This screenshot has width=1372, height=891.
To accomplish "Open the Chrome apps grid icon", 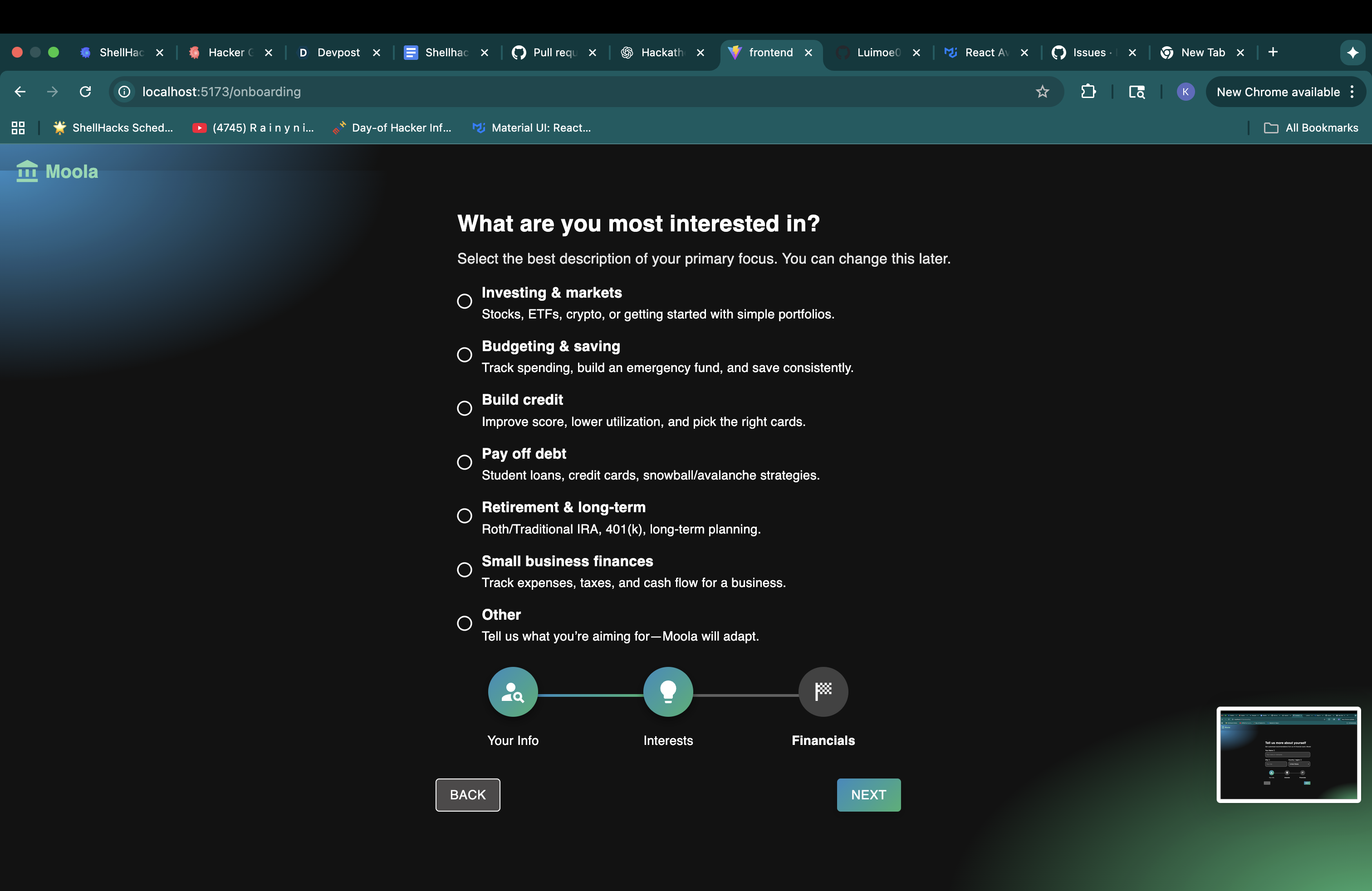I will click(18, 128).
